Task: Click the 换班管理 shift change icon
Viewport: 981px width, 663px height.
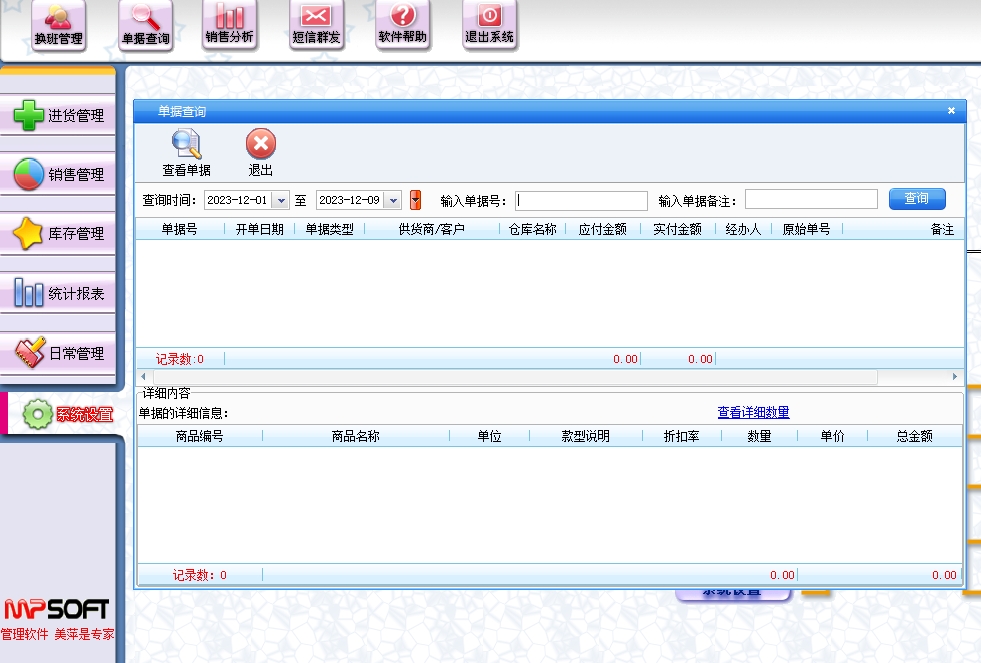Action: pos(58,25)
